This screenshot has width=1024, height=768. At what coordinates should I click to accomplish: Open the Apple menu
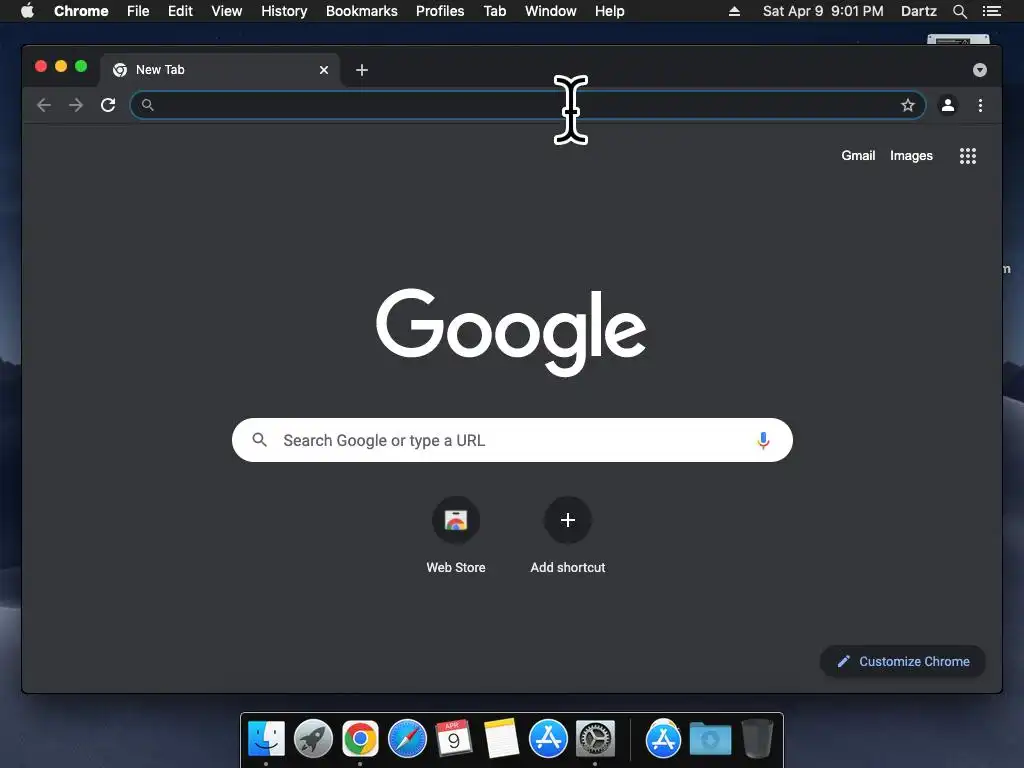click(27, 10)
